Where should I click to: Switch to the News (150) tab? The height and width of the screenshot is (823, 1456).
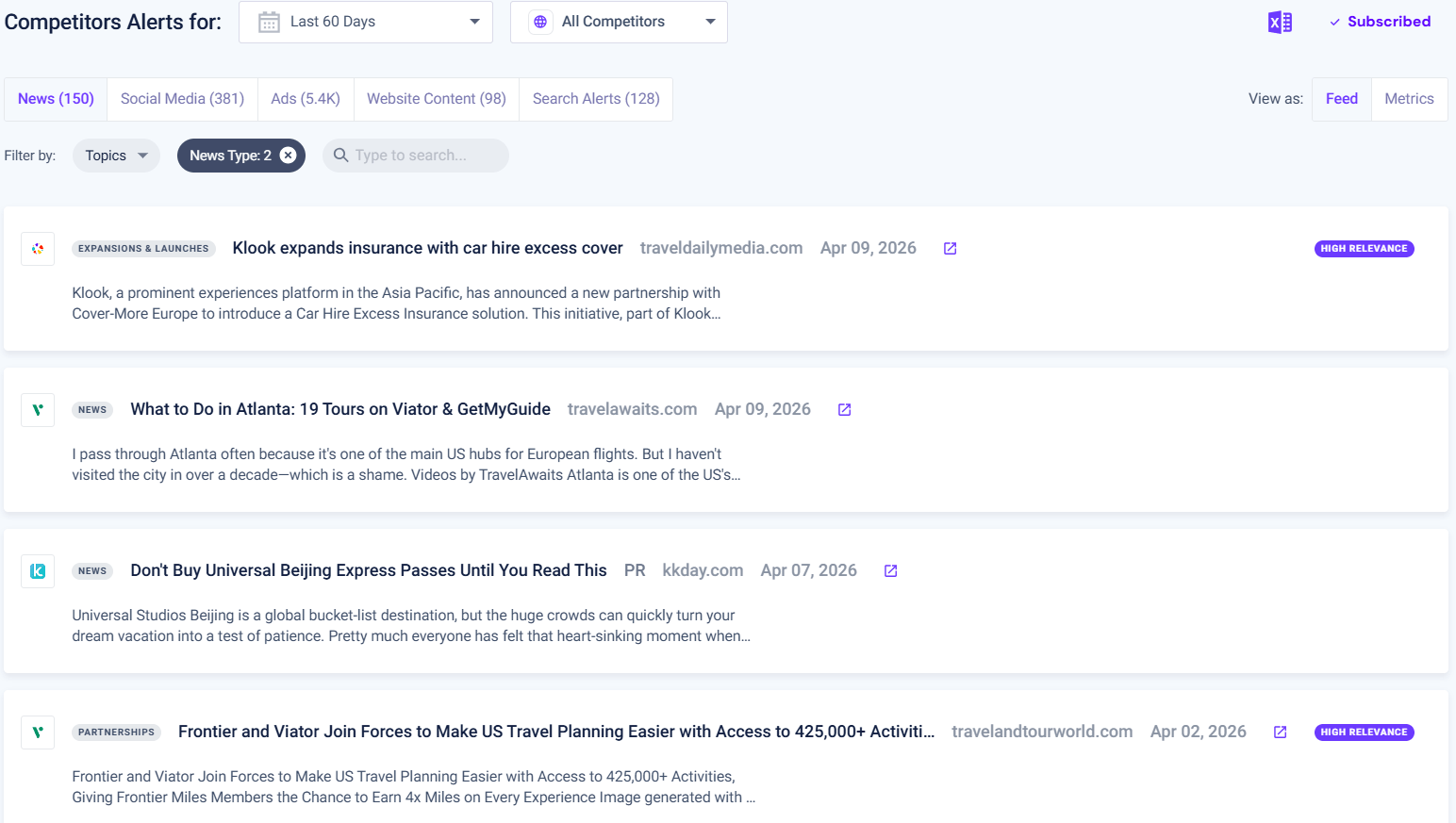pos(56,99)
